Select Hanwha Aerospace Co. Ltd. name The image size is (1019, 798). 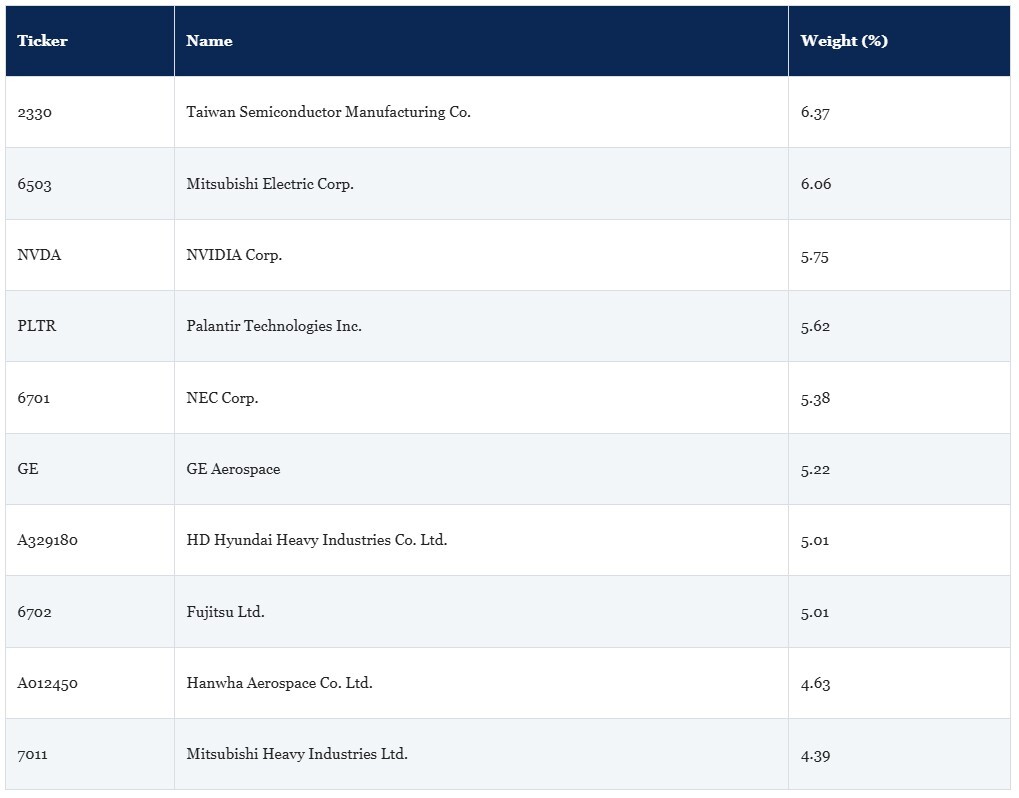pos(279,682)
